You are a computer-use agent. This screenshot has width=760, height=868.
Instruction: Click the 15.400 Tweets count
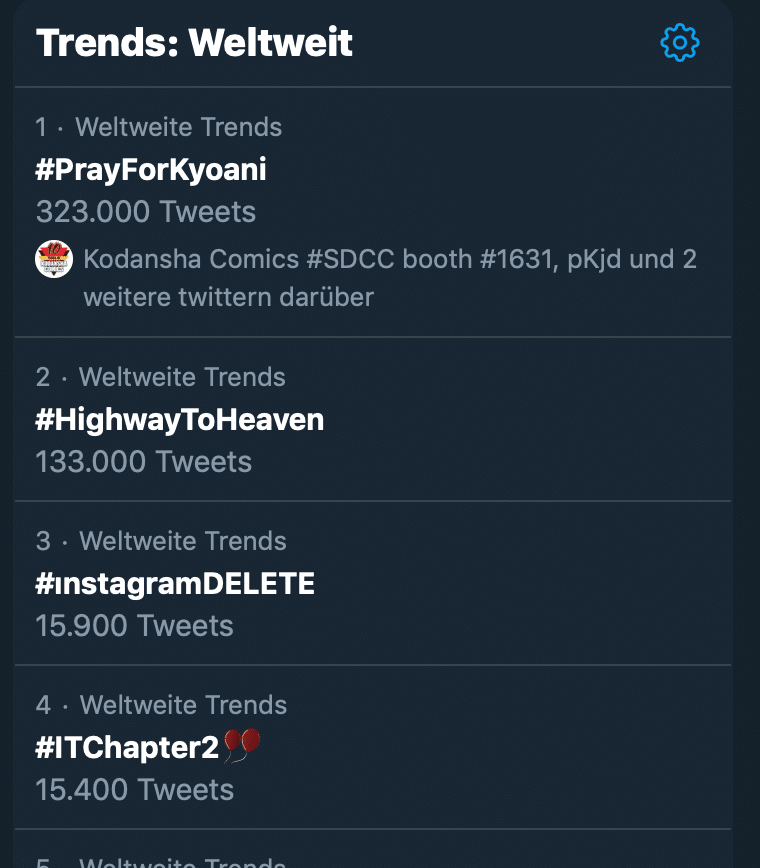(x=135, y=790)
